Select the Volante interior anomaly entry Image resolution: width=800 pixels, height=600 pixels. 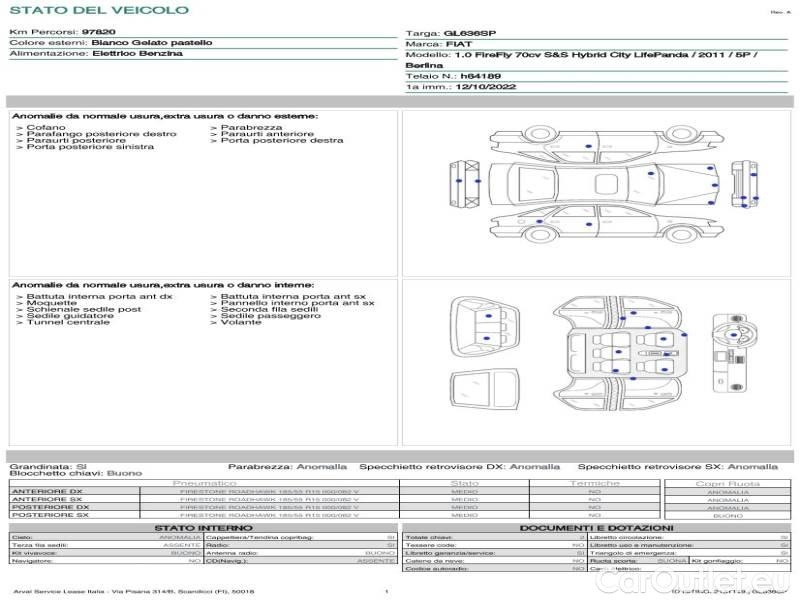(x=240, y=323)
